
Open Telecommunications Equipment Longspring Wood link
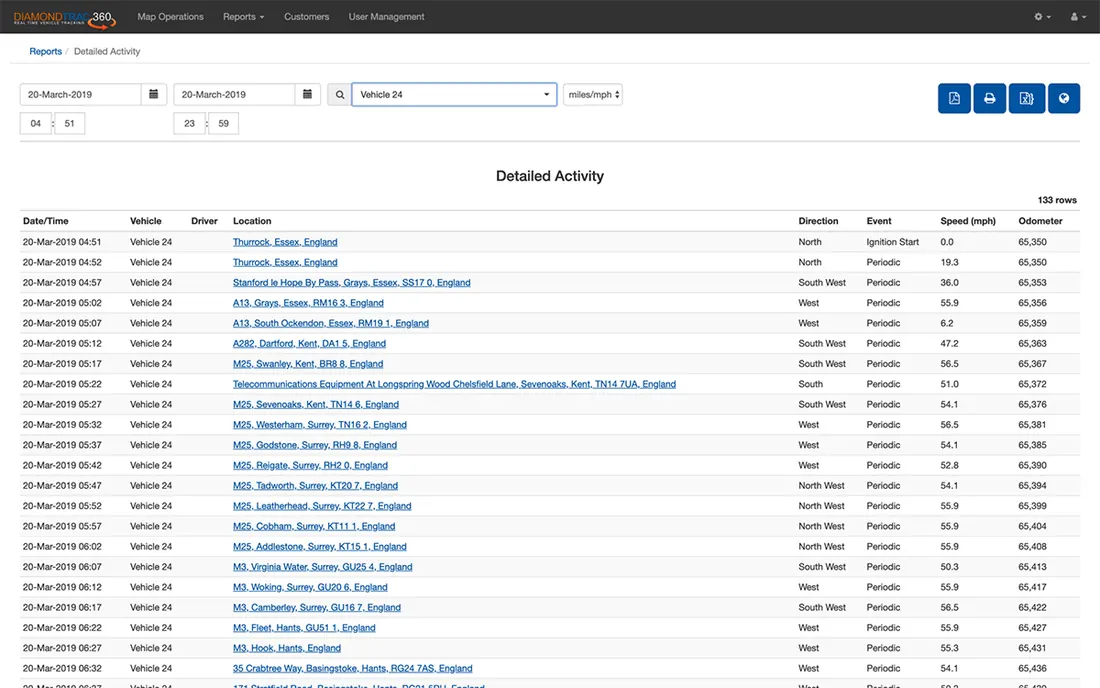coord(455,384)
